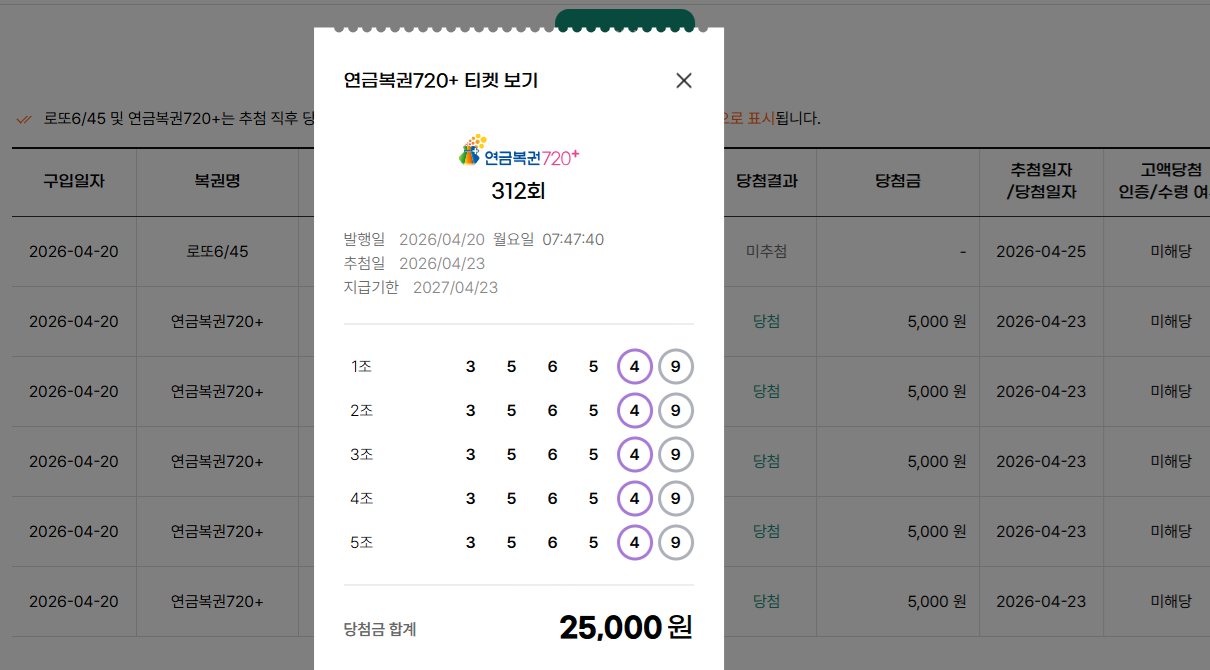Select the purple-circled 4 in the 3조 row
This screenshot has height=670, width=1210.
coord(635,455)
